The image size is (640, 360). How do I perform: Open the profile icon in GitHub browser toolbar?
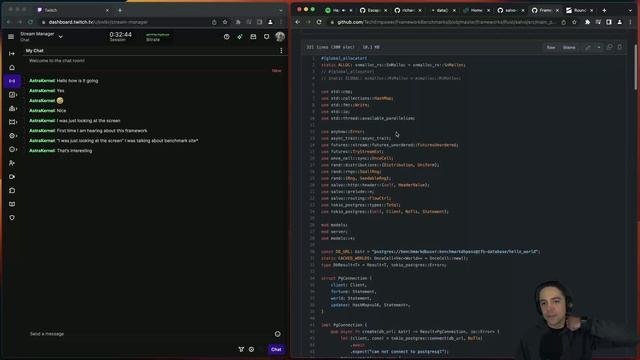tap(620, 22)
